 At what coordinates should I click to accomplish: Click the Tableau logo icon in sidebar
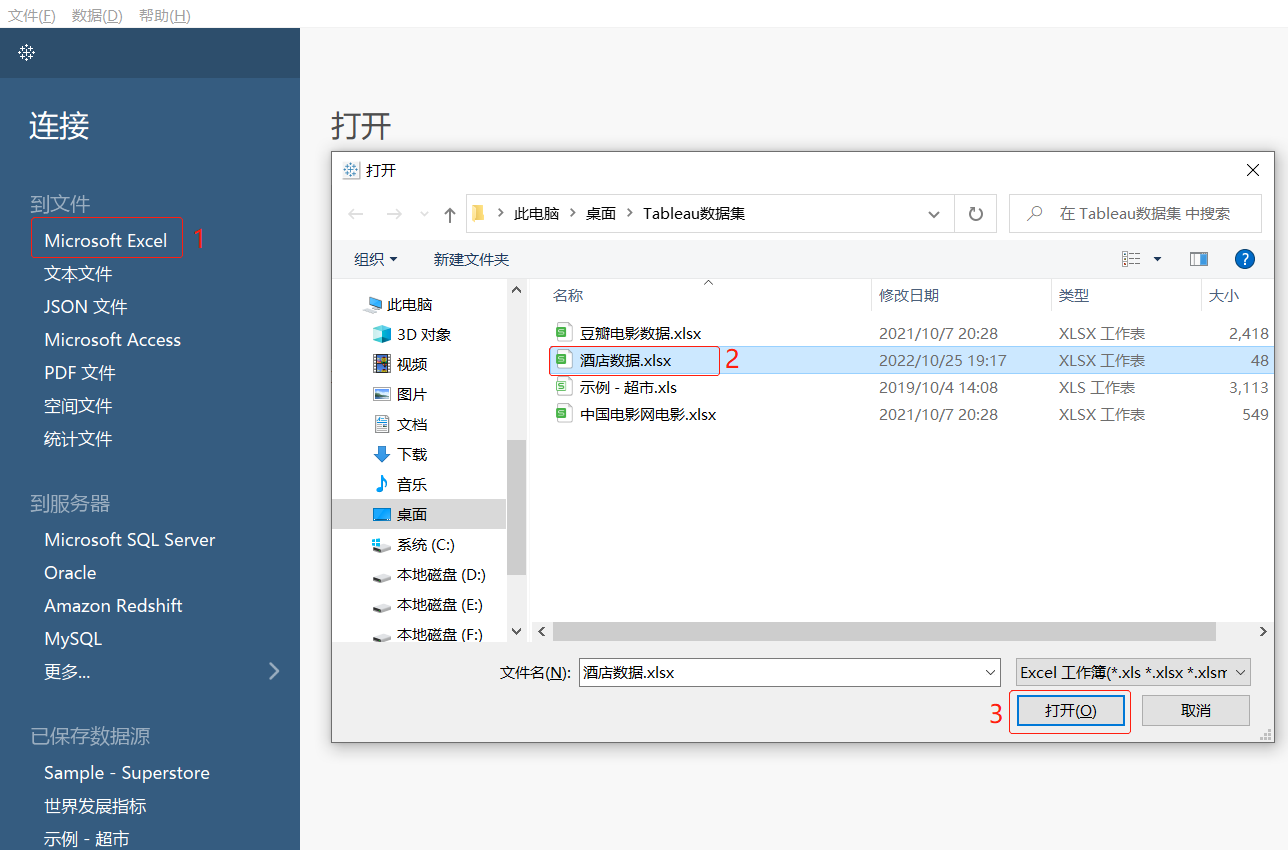pyautogui.click(x=27, y=52)
